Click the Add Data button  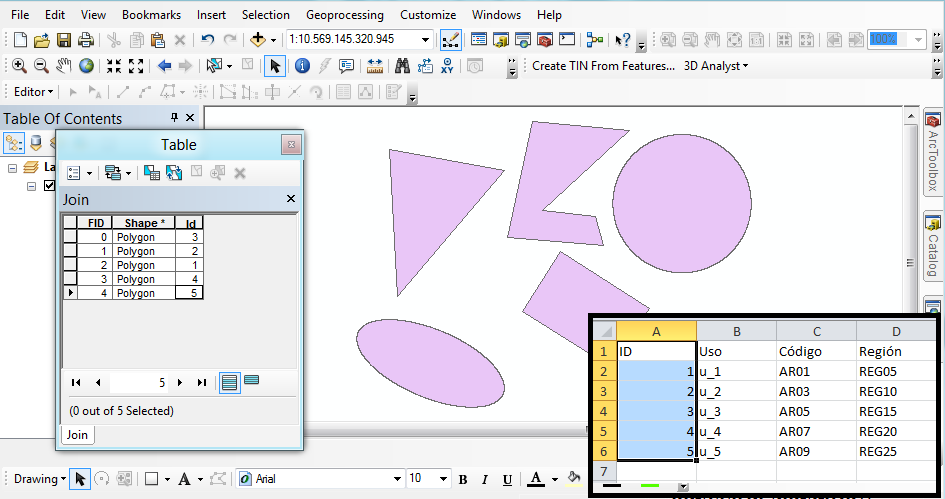tap(258, 40)
